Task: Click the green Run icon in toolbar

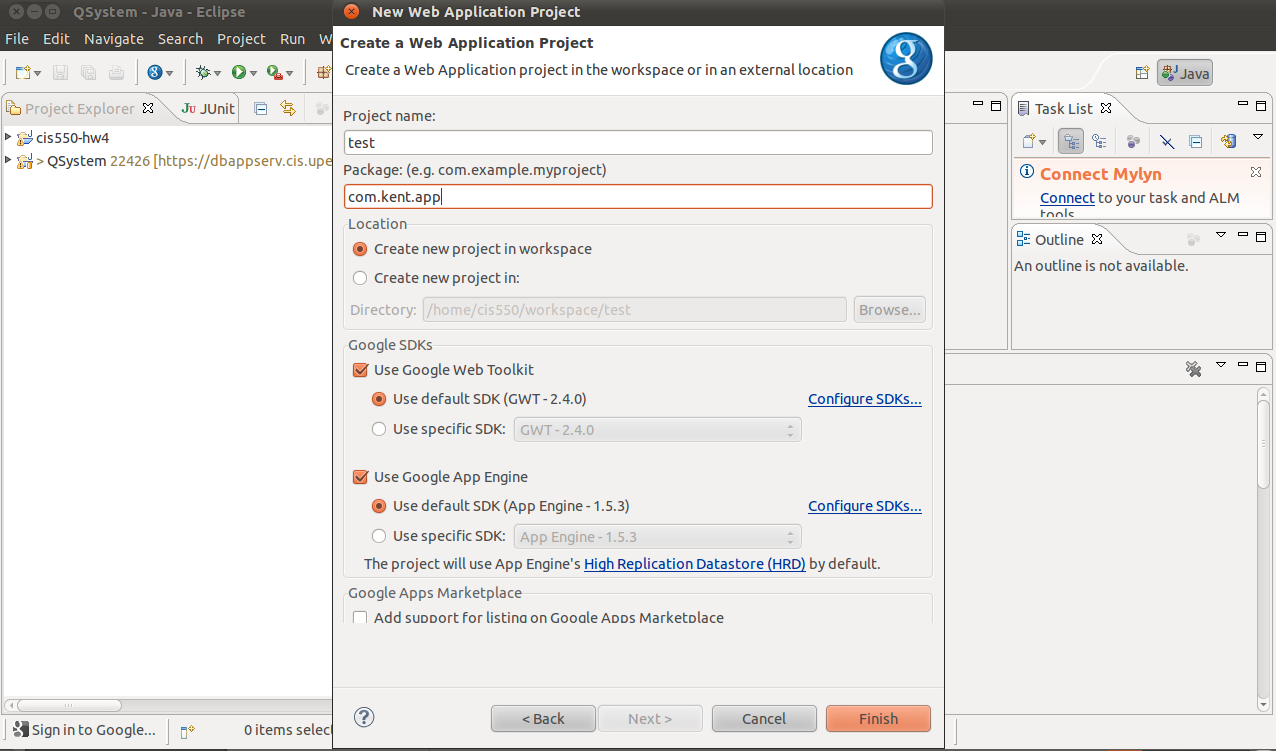Action: (x=239, y=72)
